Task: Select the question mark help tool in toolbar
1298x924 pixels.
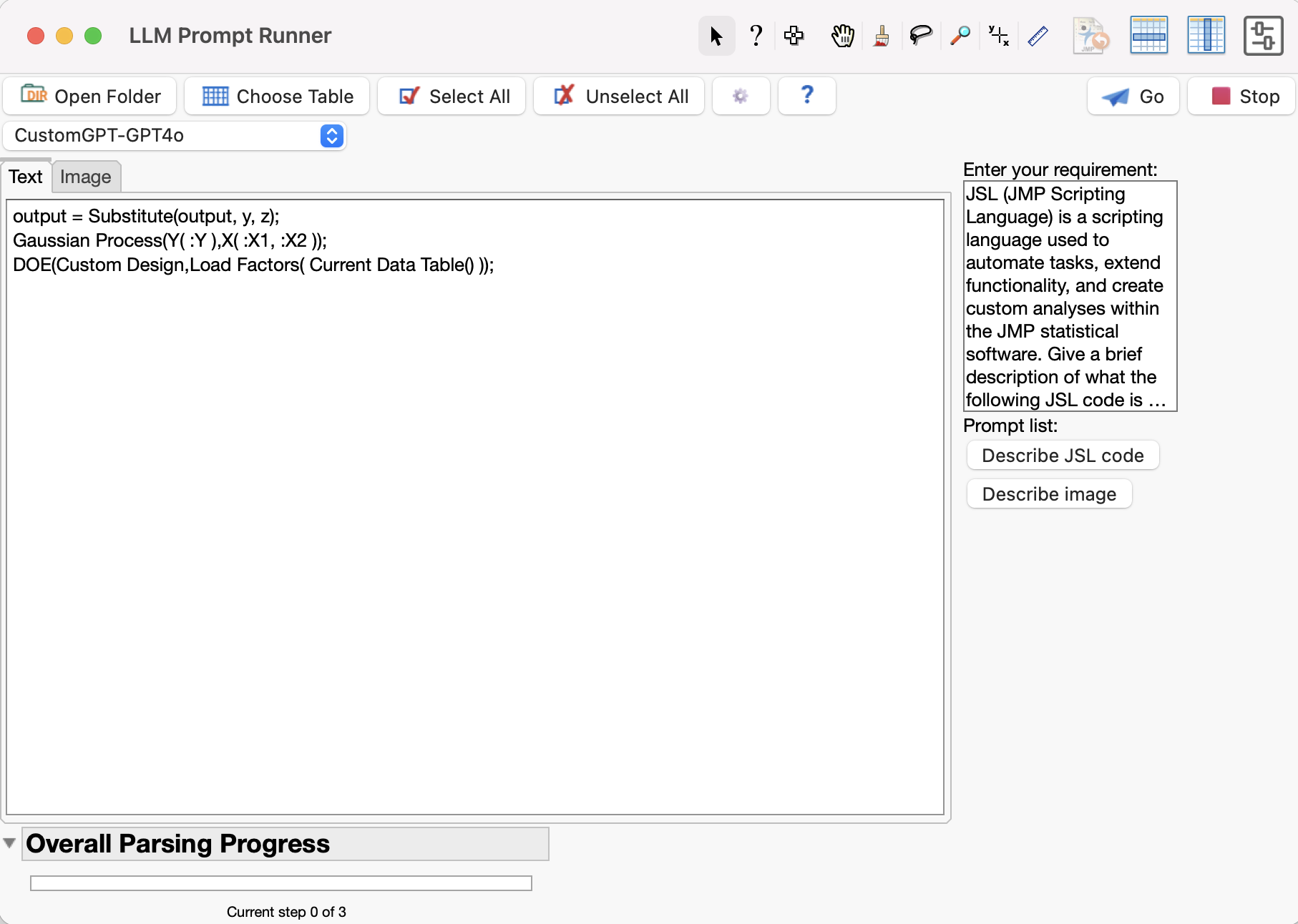Action: tap(756, 36)
